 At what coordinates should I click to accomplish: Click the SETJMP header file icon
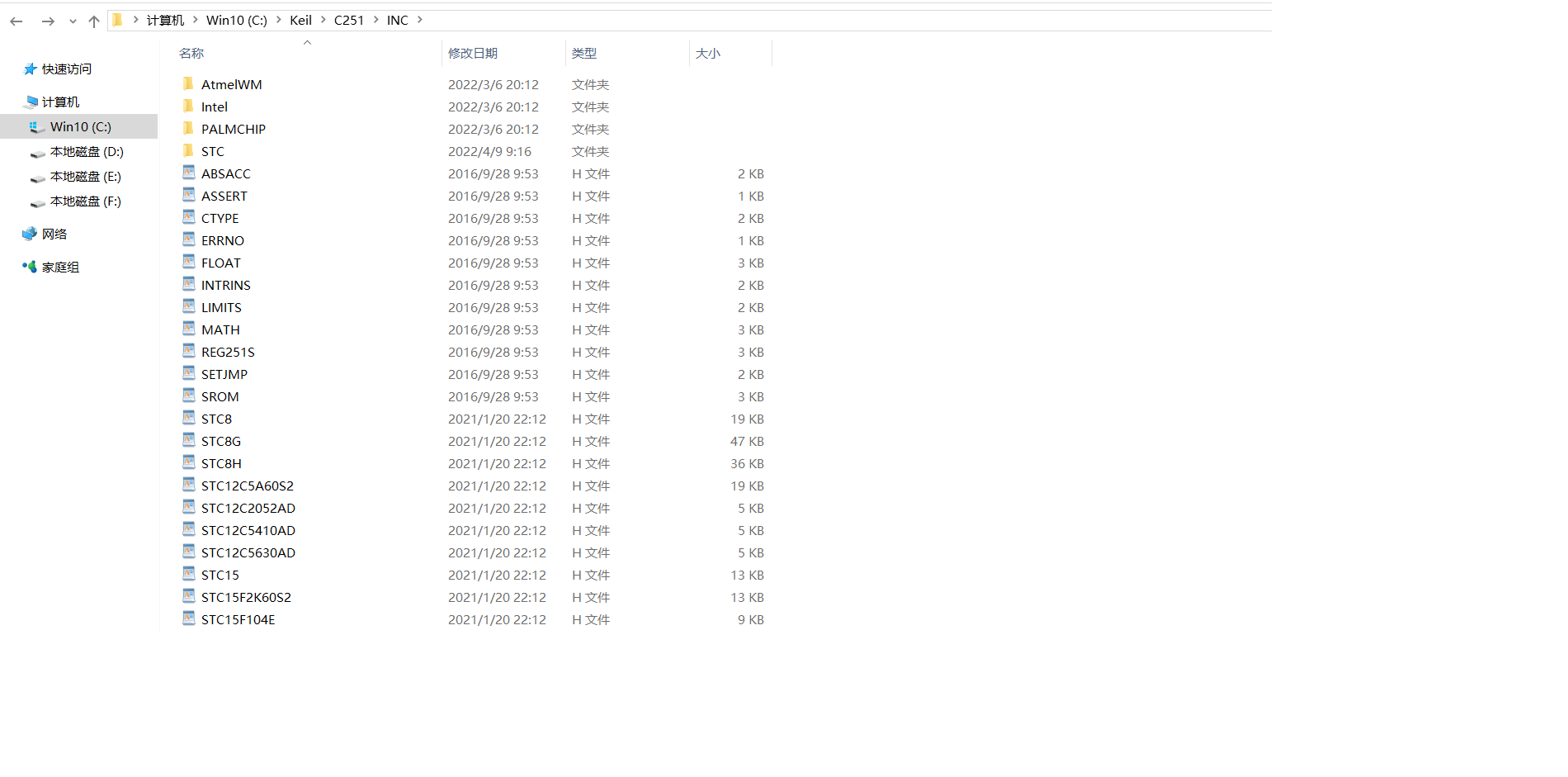(188, 373)
